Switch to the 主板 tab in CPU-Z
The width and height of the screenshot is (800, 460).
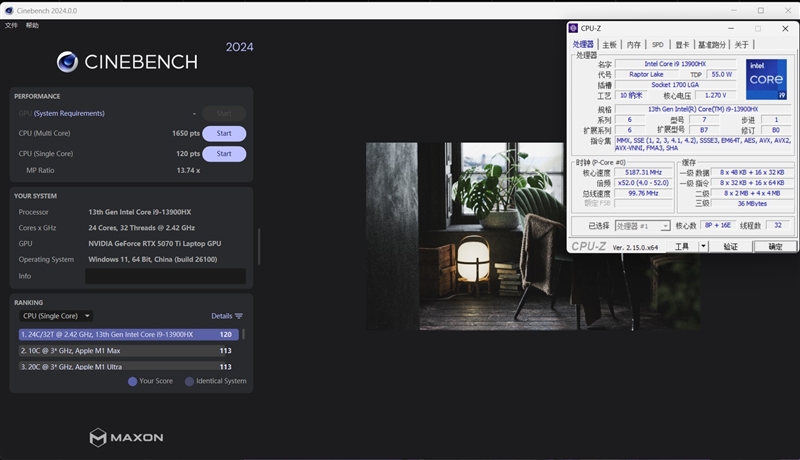click(609, 45)
